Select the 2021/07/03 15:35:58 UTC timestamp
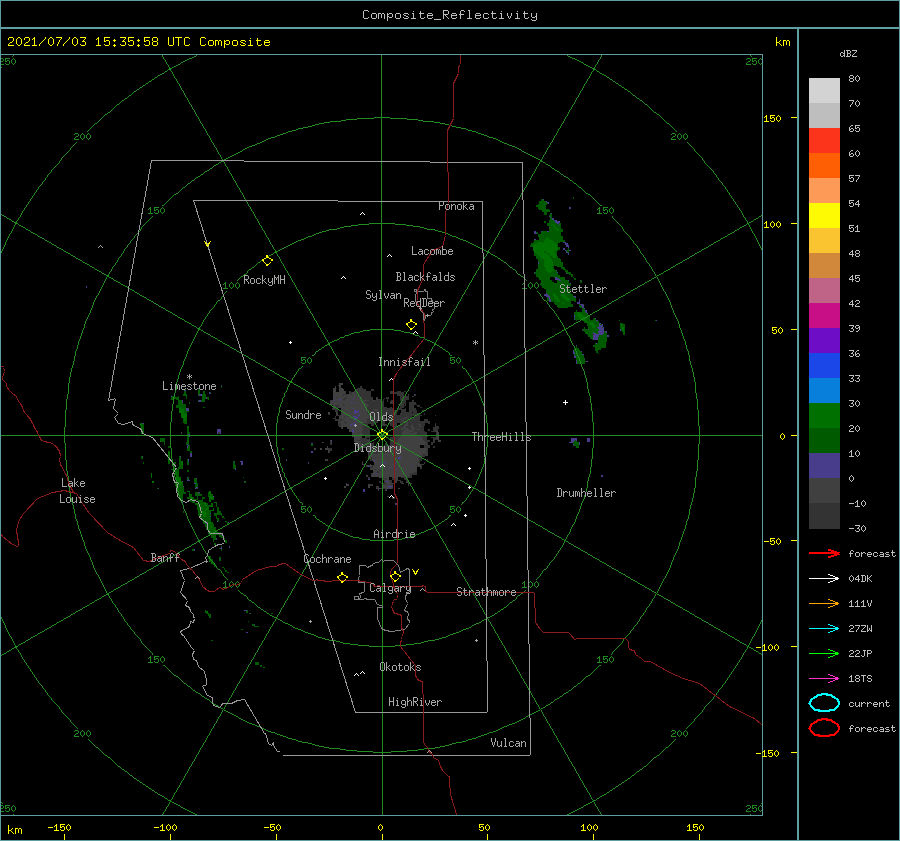This screenshot has width=900, height=841. [x=138, y=41]
